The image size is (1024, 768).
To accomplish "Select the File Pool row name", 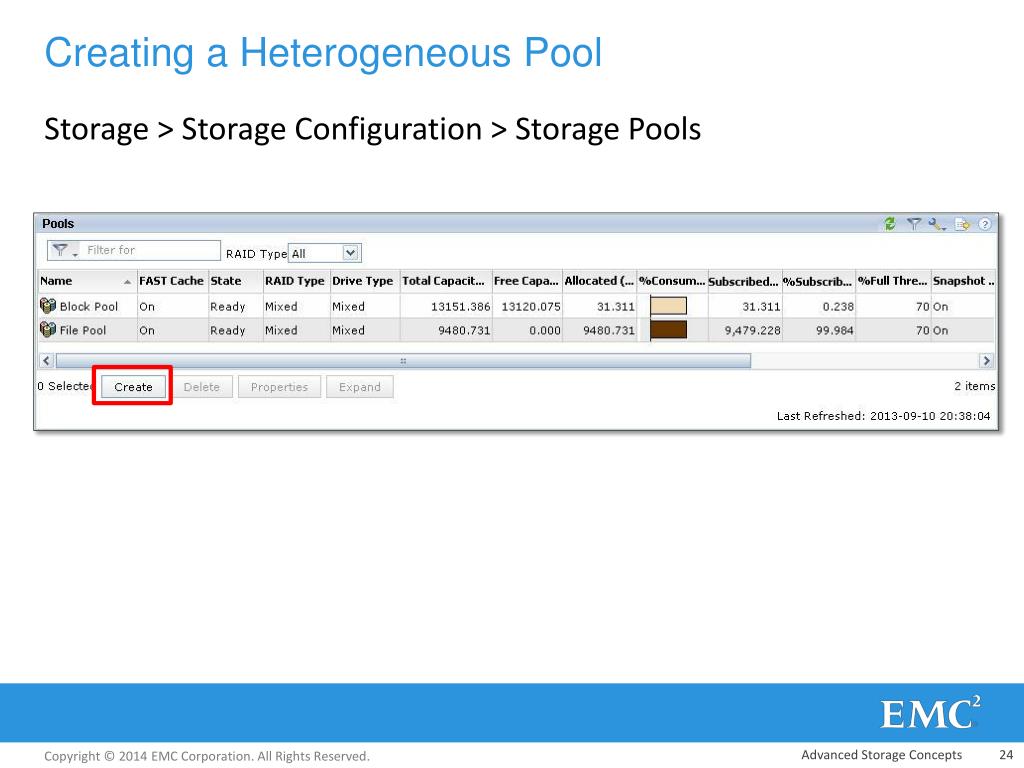I will coord(82,330).
